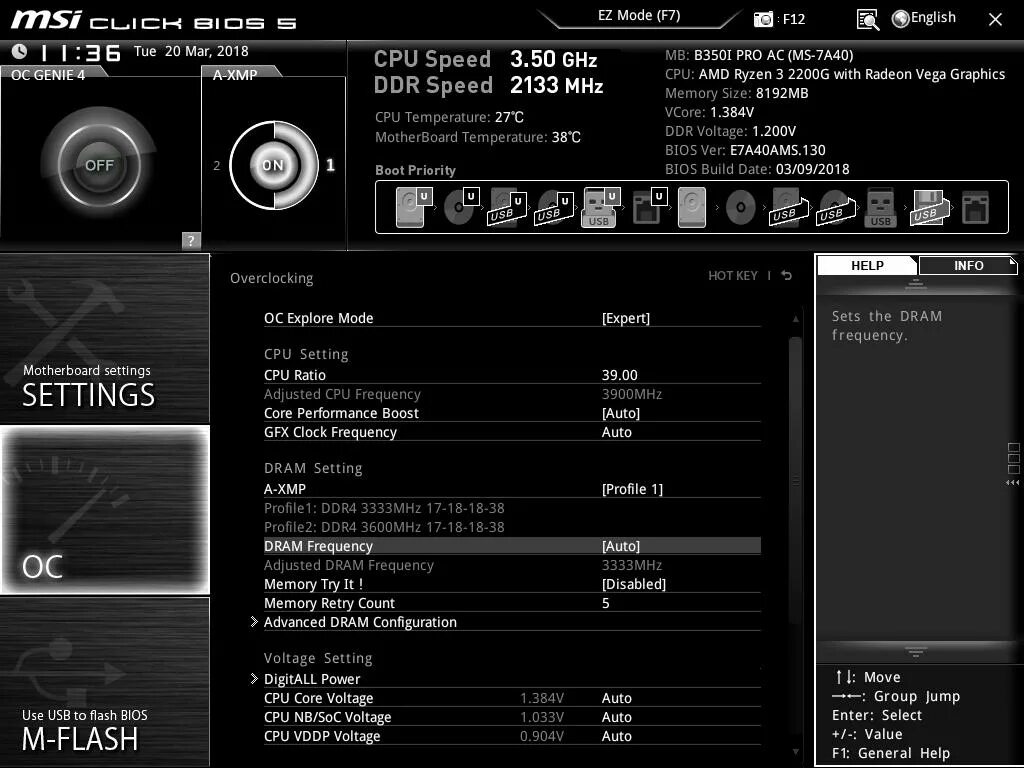
Task: Select the CPU Core Voltage Auto value
Action: [x=616, y=698]
